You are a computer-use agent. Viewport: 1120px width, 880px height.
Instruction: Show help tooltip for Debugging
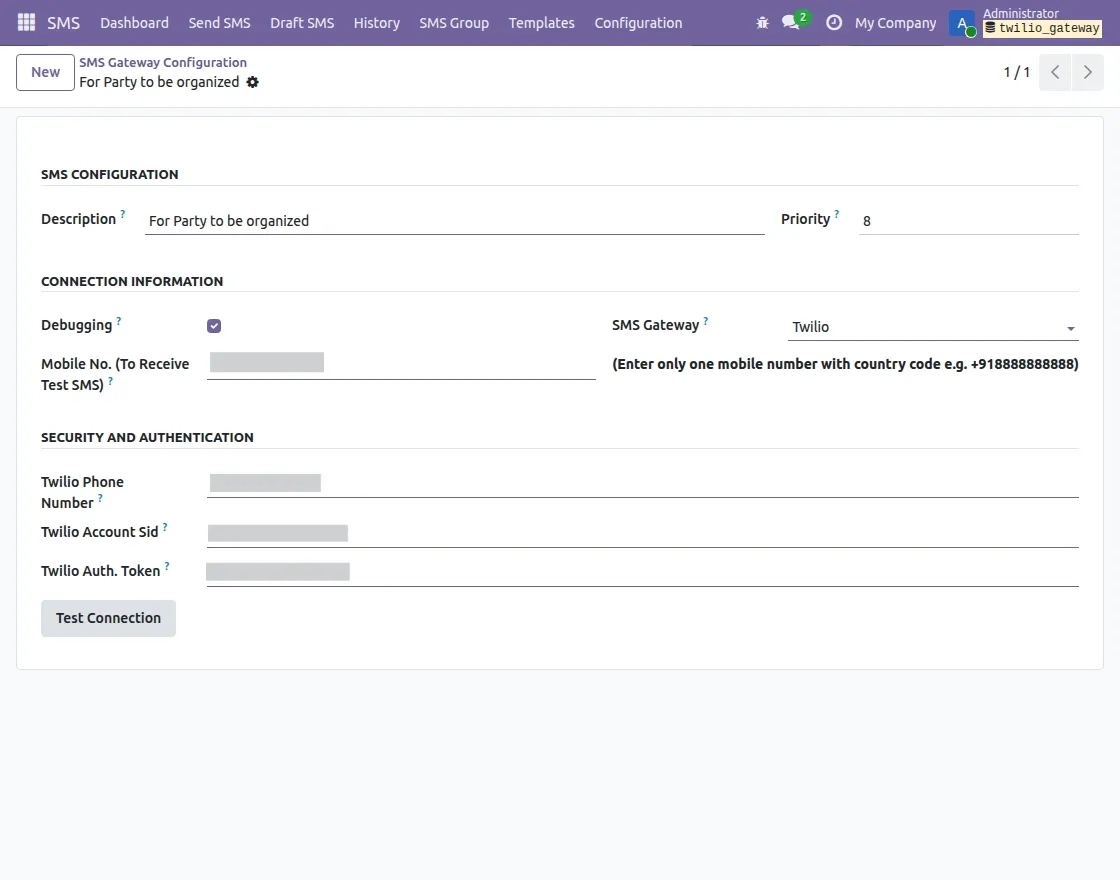119,321
